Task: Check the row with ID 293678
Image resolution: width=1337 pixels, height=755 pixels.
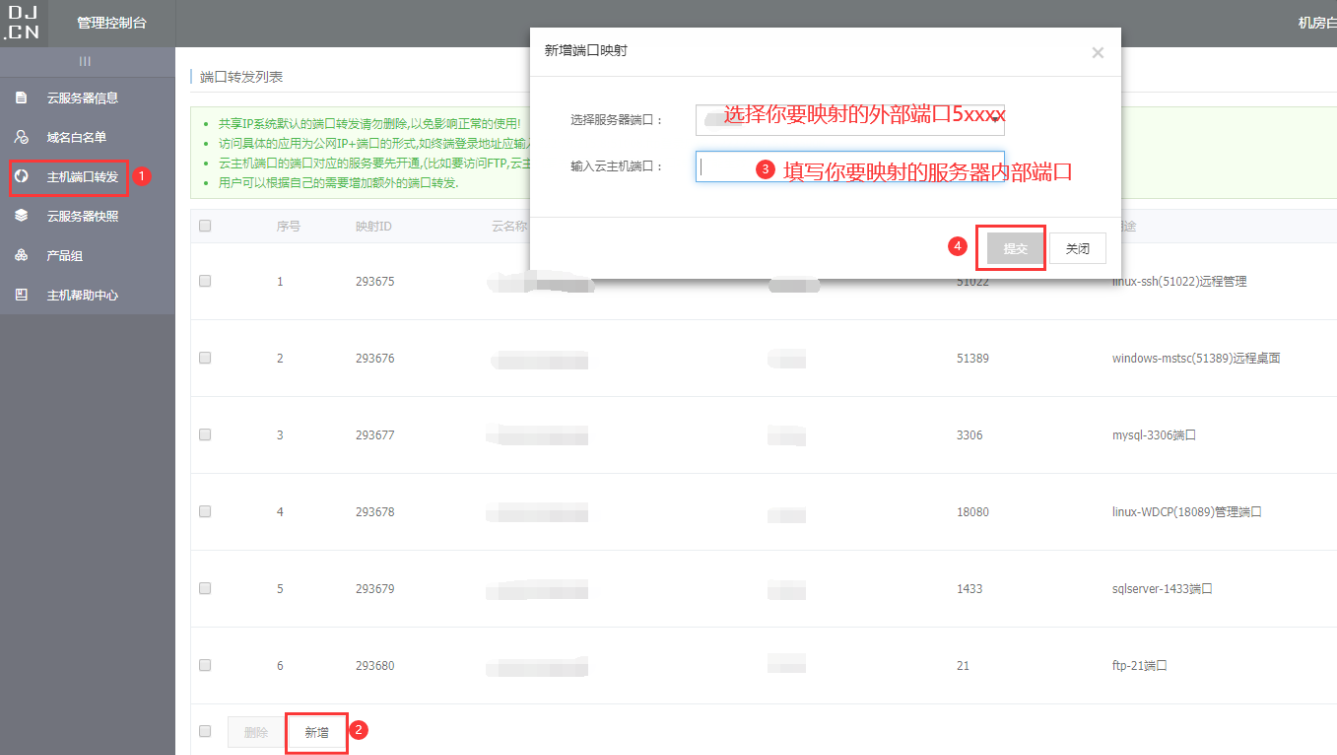Action: [x=205, y=511]
